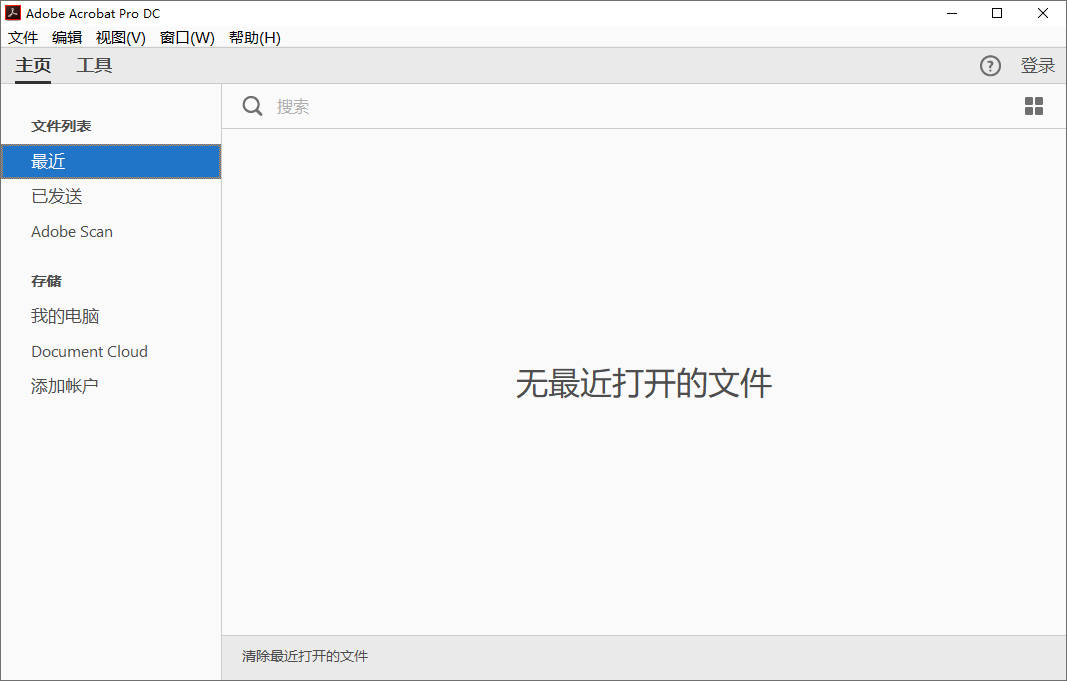Open the 窗口(W) menu
This screenshot has width=1067, height=681.
point(187,37)
